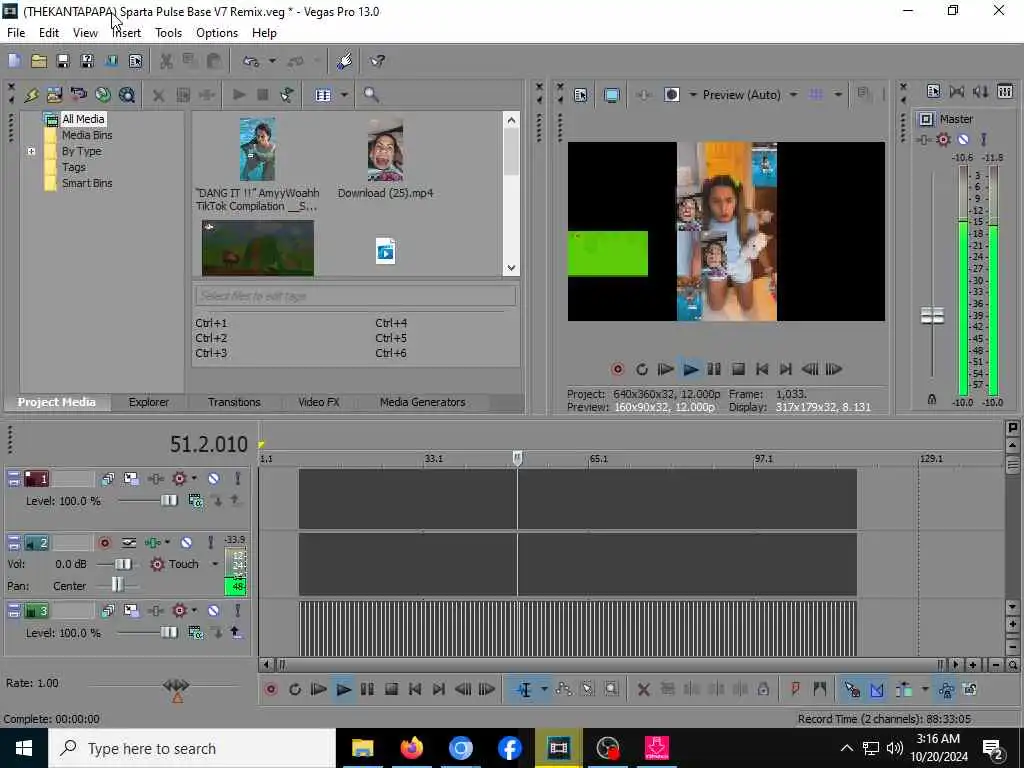This screenshot has height=768, width=1024.
Task: Open a project with the folder icon
Action: [39, 61]
